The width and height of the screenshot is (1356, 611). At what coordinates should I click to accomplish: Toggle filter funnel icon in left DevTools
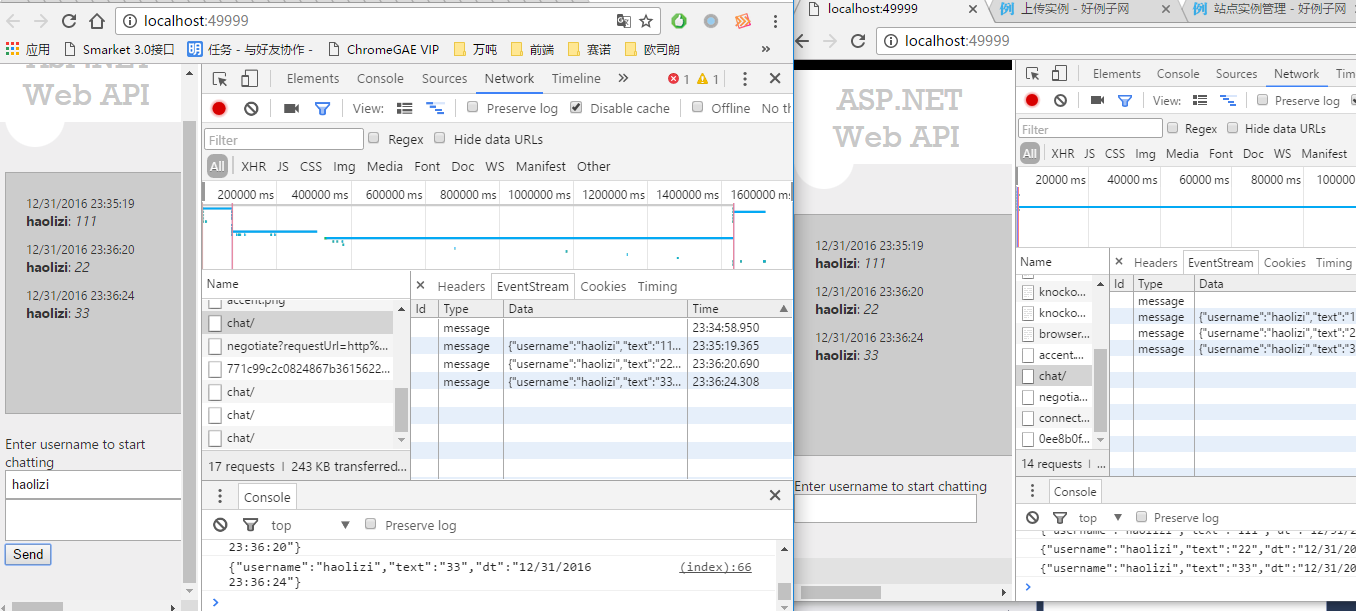coord(322,108)
